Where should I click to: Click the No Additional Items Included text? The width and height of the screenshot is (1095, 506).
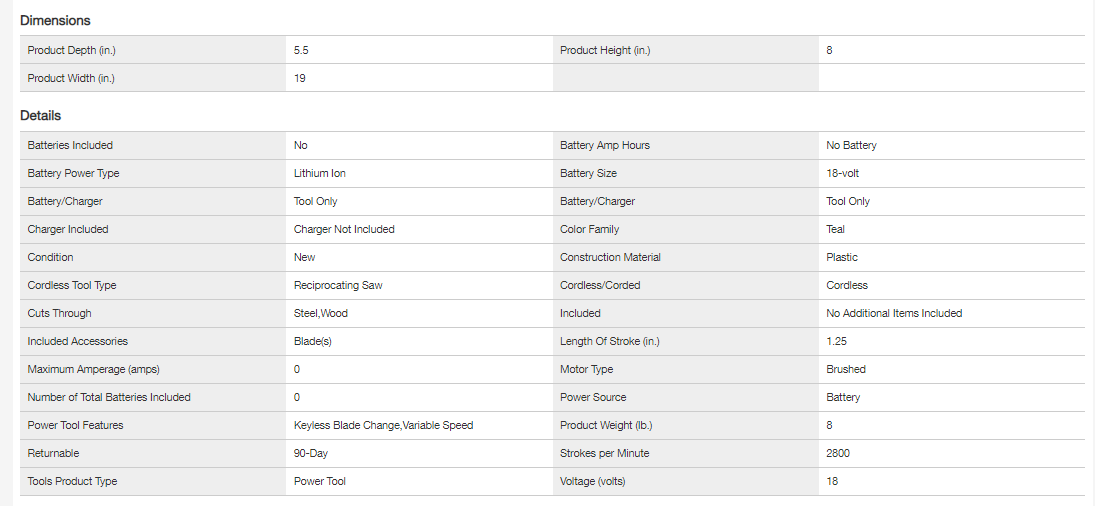[x=894, y=313]
